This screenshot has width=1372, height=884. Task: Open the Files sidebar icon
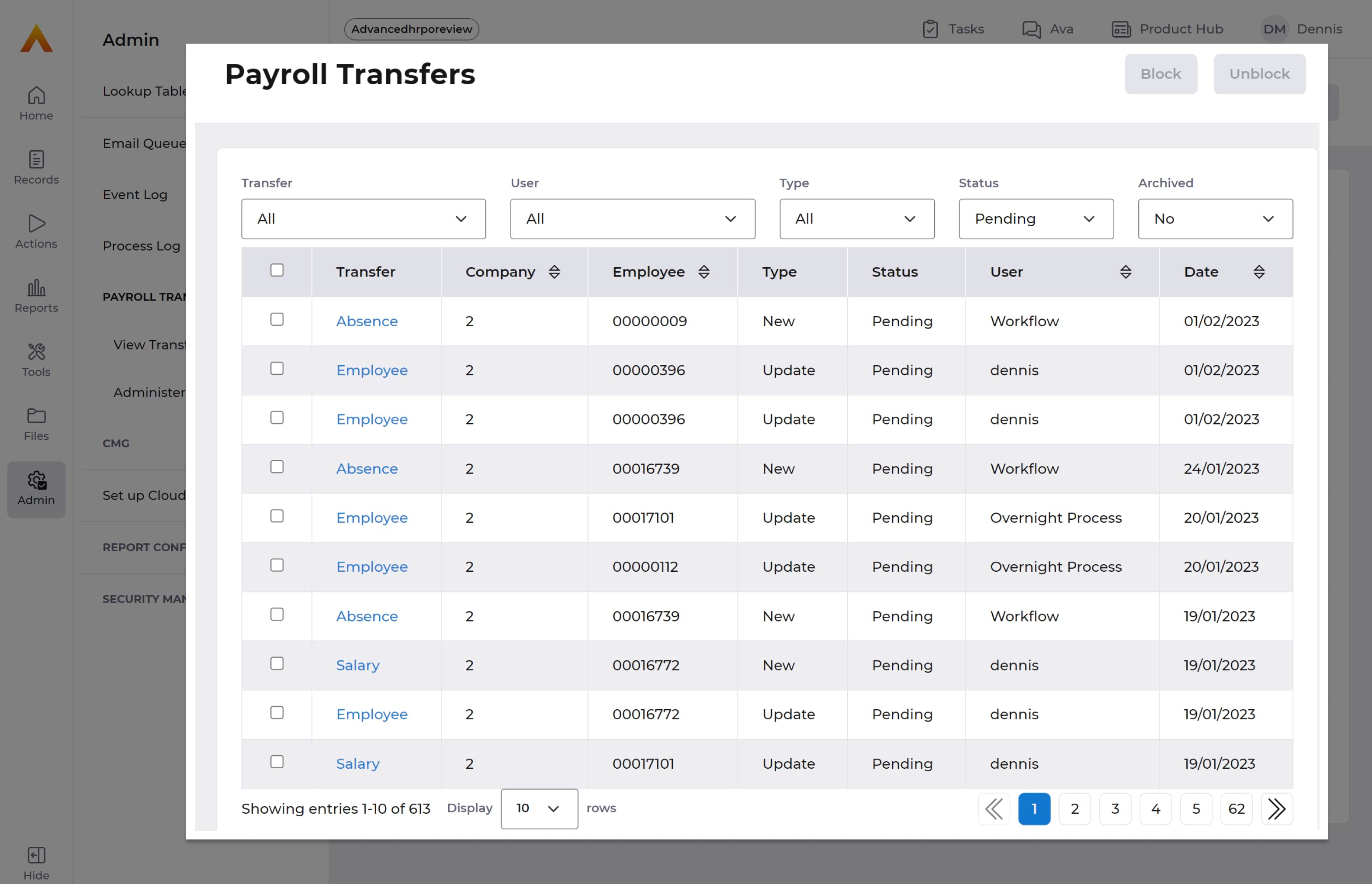tap(36, 424)
